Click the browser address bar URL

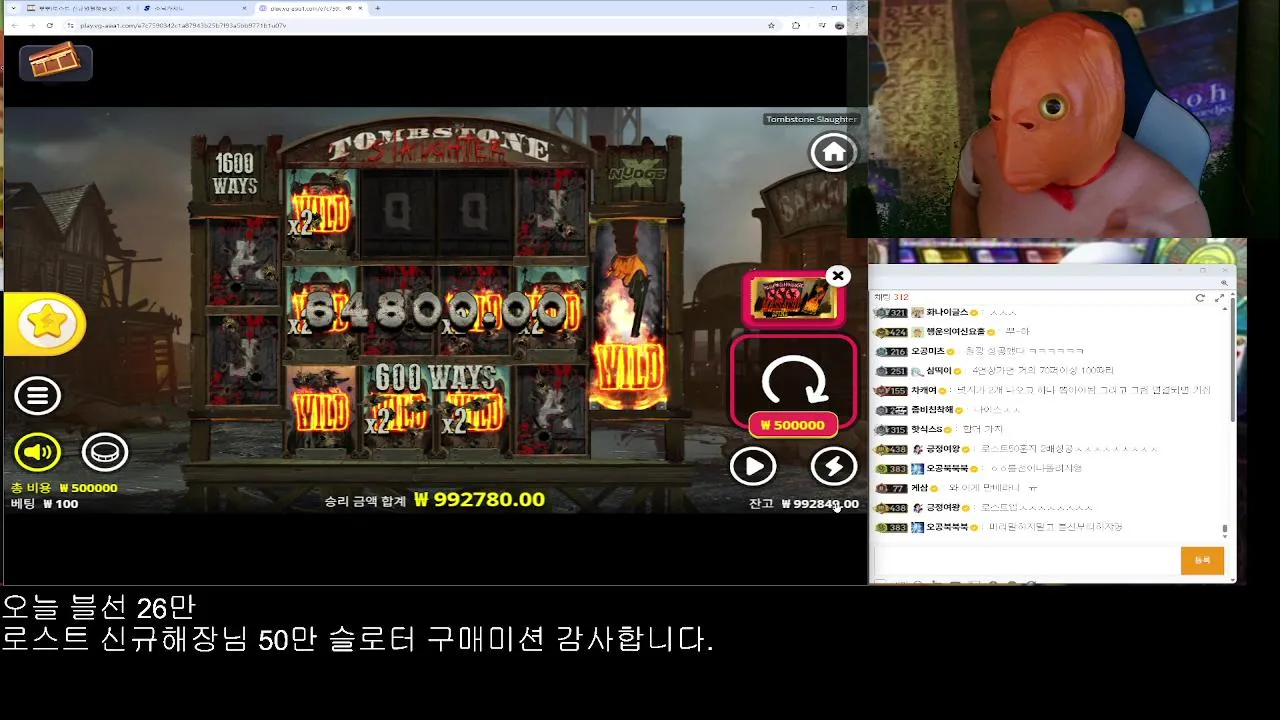pos(182,25)
